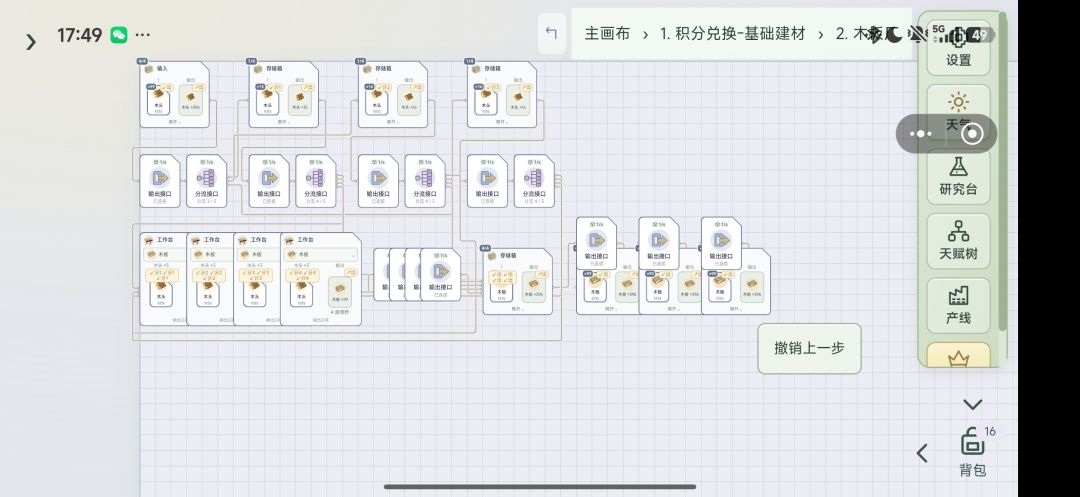Image resolution: width=1080 pixels, height=497 pixels.
Task: Select the second 输出接口 node in the middle row
Action: click(269, 181)
